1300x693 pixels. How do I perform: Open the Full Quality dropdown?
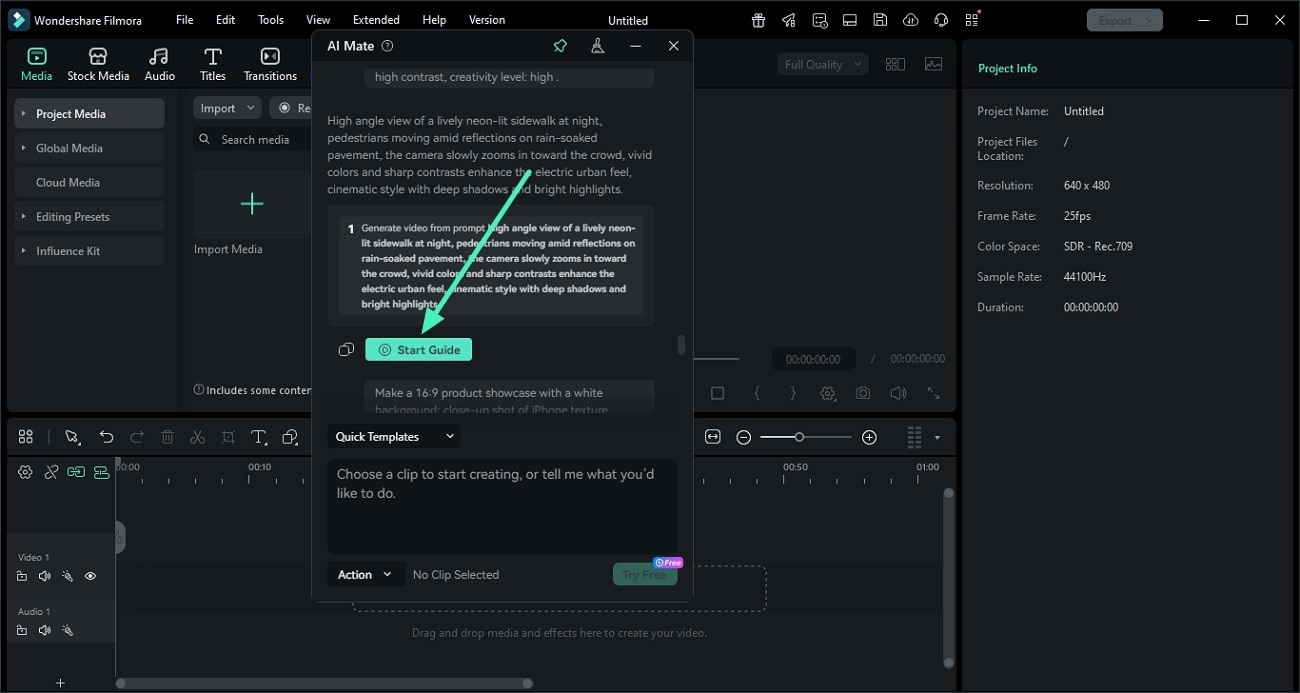pos(823,64)
